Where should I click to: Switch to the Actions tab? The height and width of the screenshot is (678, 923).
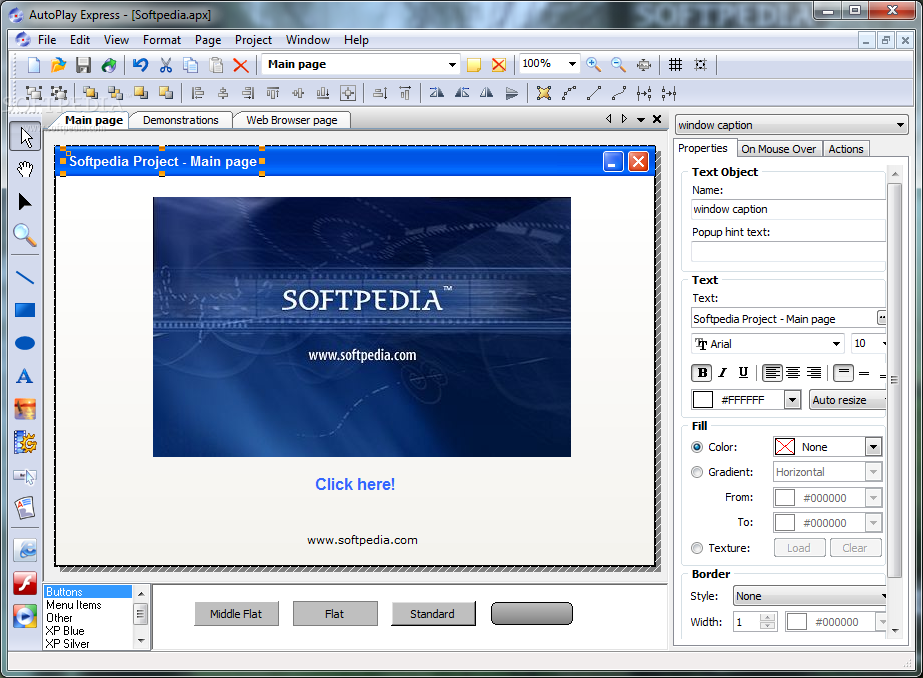click(x=846, y=149)
